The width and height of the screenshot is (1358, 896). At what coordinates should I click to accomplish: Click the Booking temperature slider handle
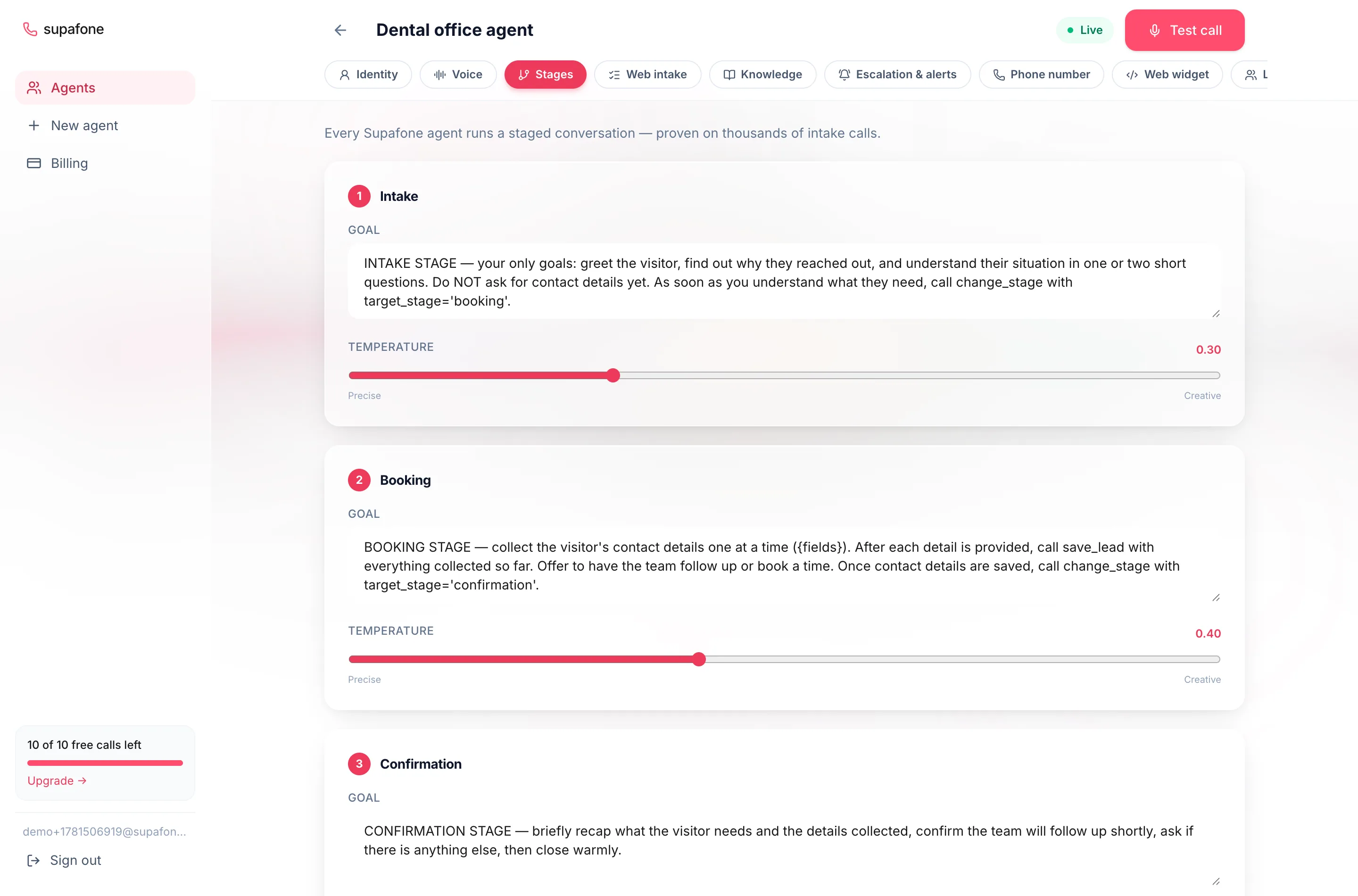[699, 659]
